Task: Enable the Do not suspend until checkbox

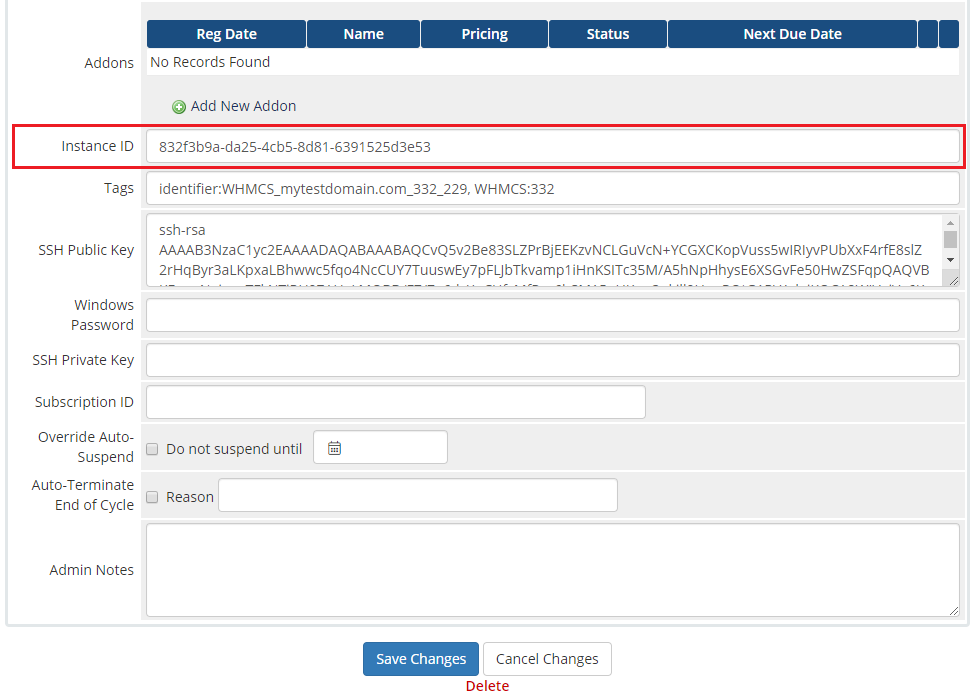Action: tap(152, 449)
